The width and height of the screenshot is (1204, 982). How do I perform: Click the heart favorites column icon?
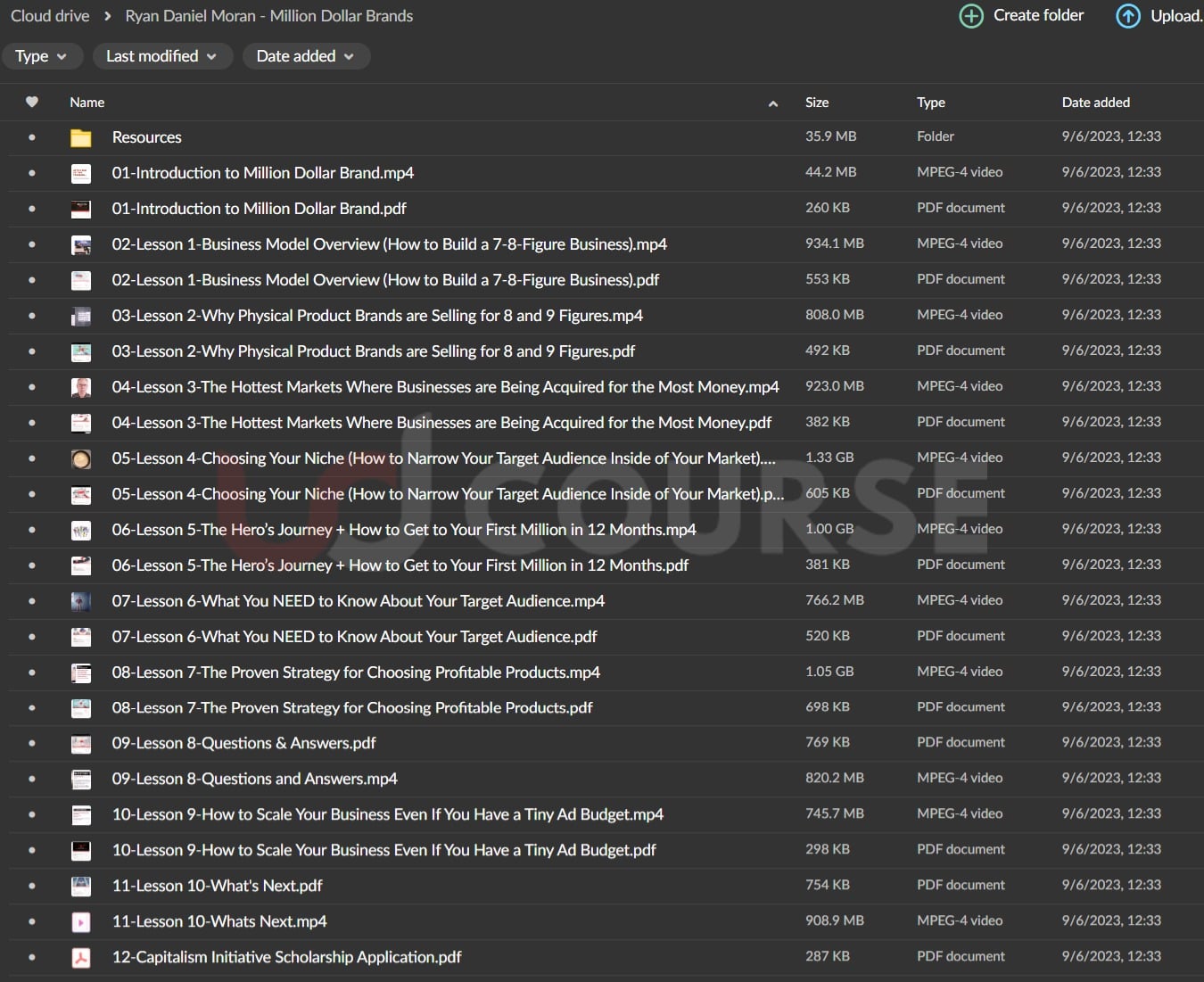[32, 102]
